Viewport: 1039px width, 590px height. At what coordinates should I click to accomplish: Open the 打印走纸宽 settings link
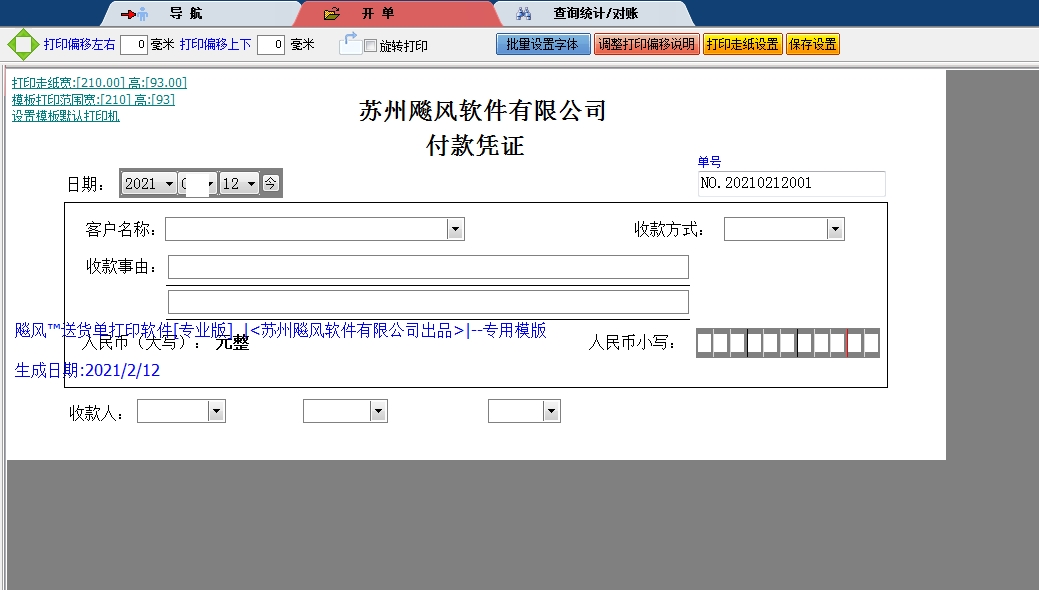point(95,82)
